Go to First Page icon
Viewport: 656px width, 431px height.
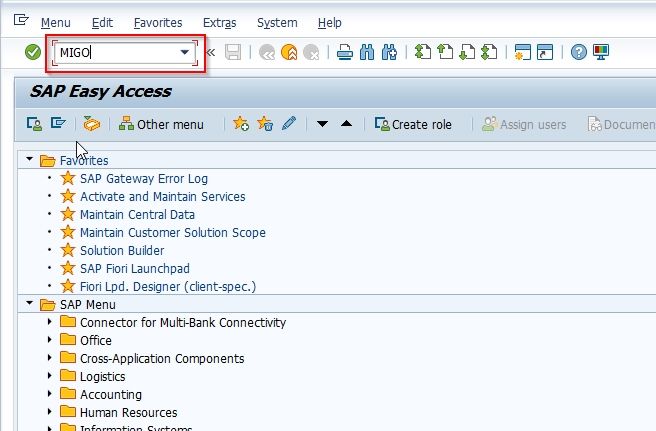coord(423,52)
